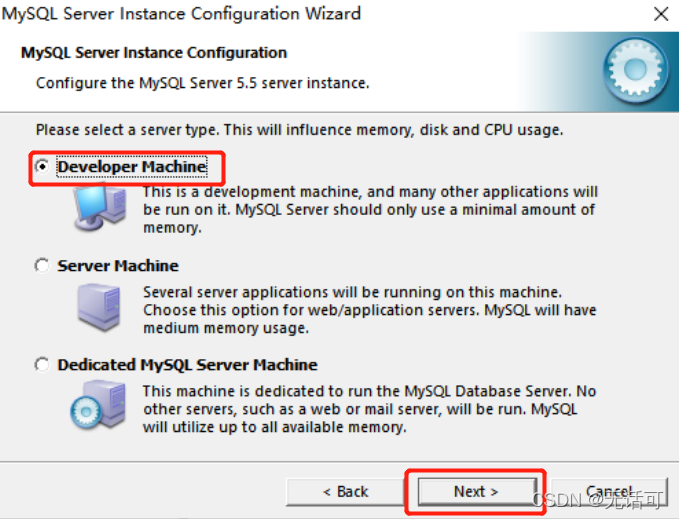679x519 pixels.
Task: Click the 'This machine is dedicated' description
Action: point(369,409)
